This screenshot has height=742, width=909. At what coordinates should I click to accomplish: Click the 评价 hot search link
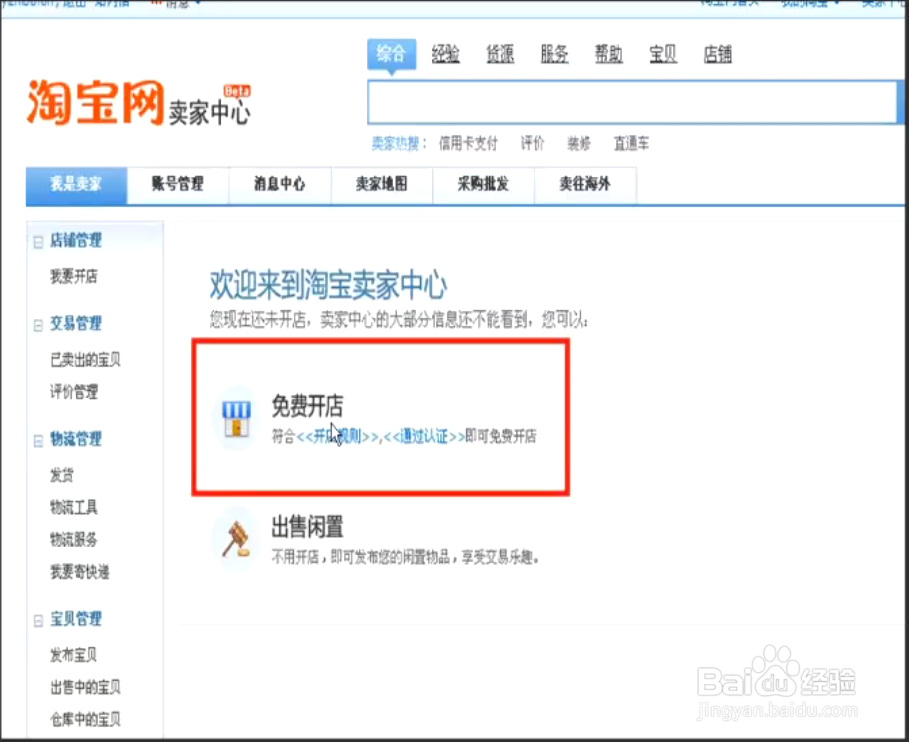point(532,143)
